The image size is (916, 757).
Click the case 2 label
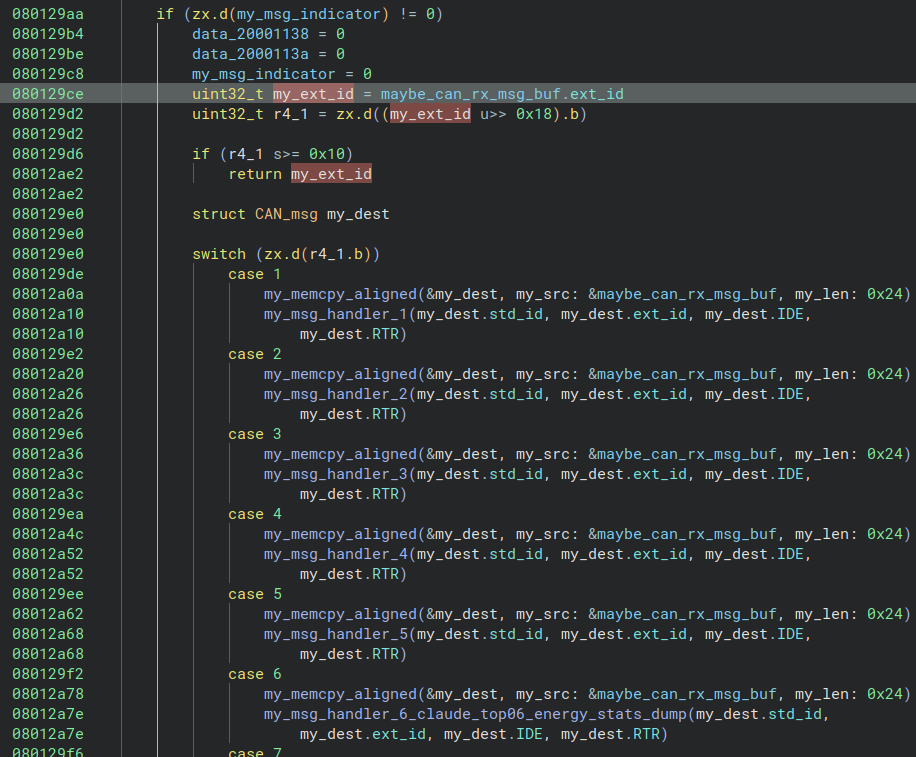coord(255,354)
